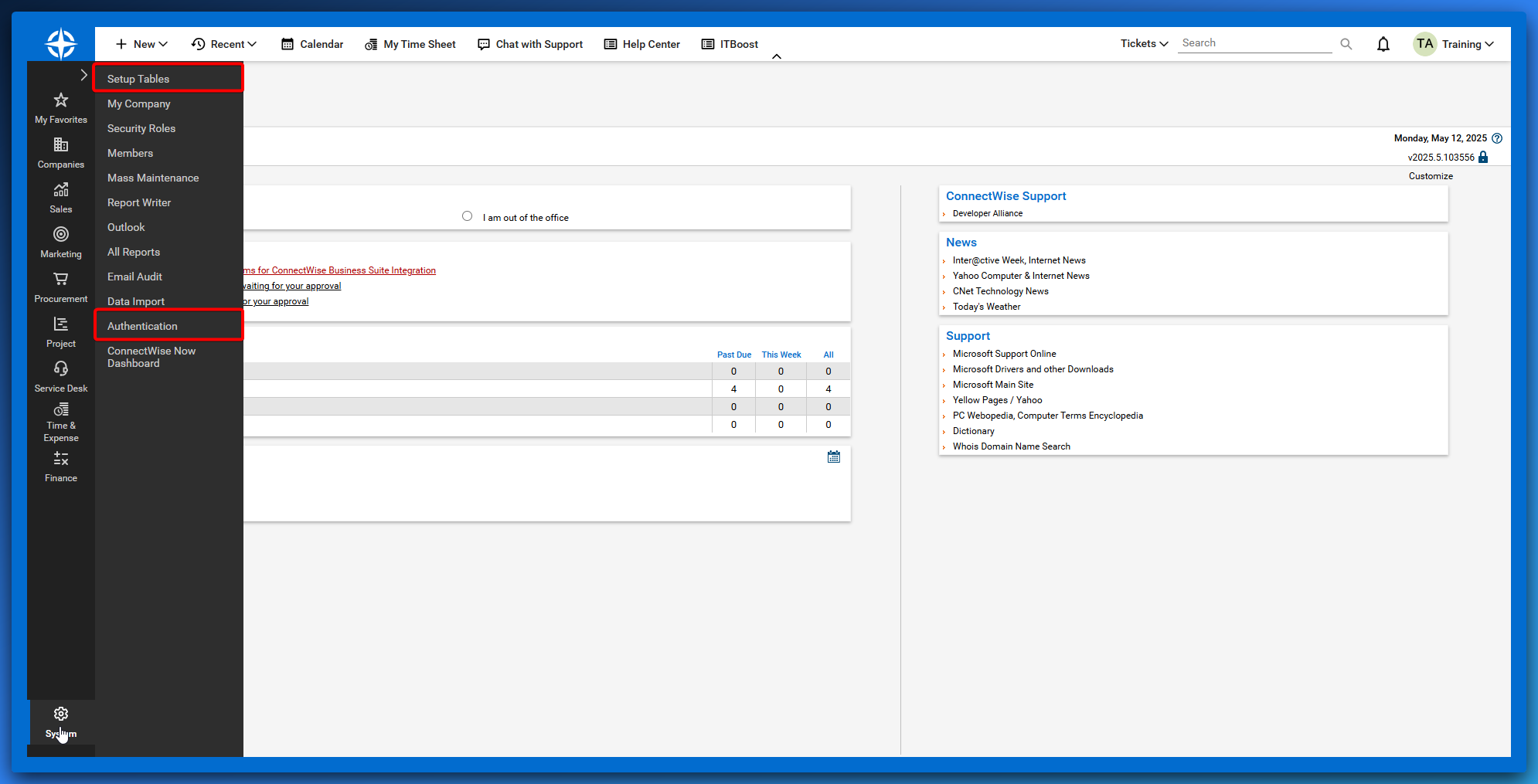Open the notifications bell
The width and height of the screenshot is (1538, 784).
pyautogui.click(x=1383, y=44)
